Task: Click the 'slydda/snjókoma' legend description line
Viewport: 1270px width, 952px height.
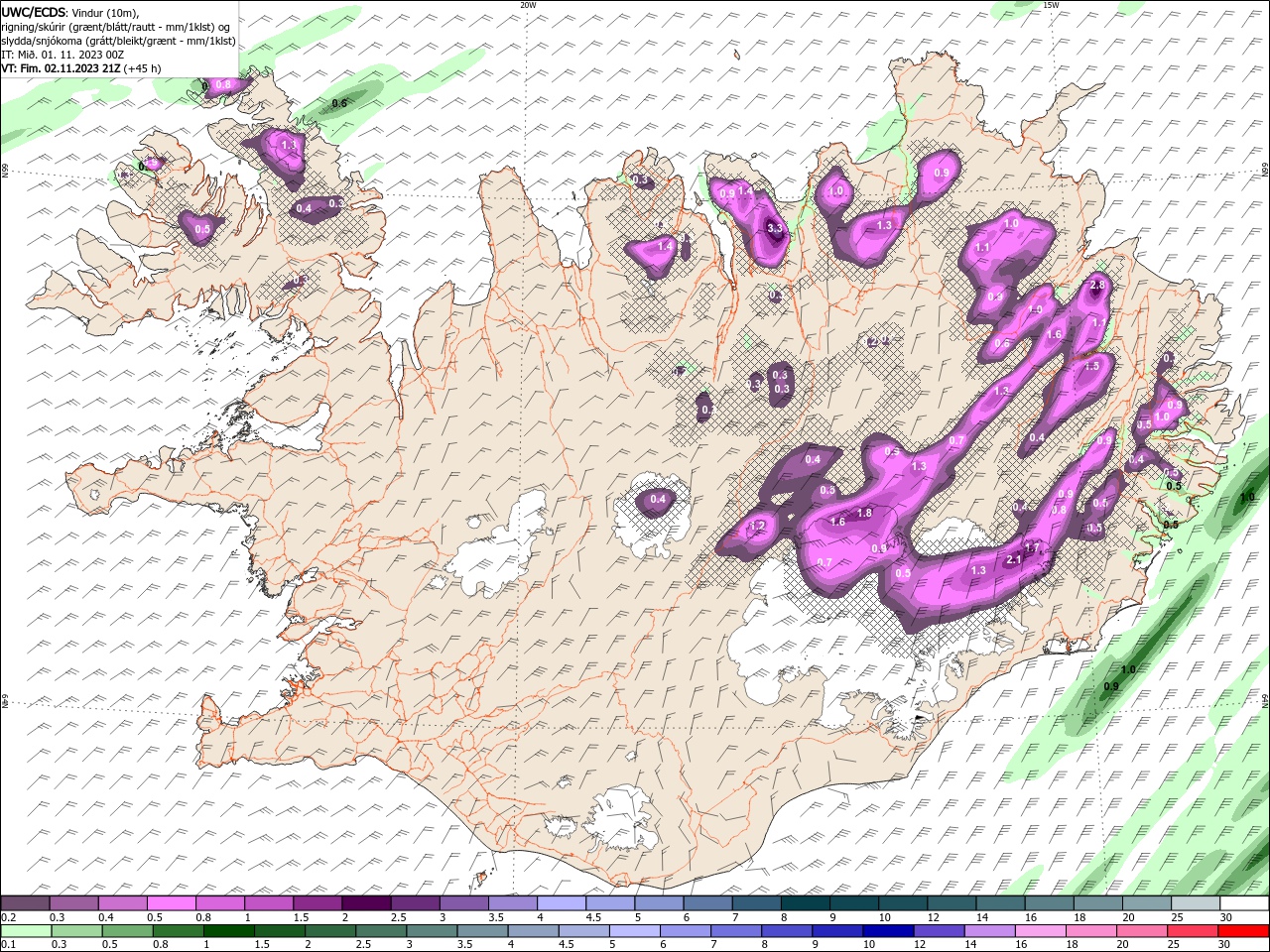Action: point(118,41)
